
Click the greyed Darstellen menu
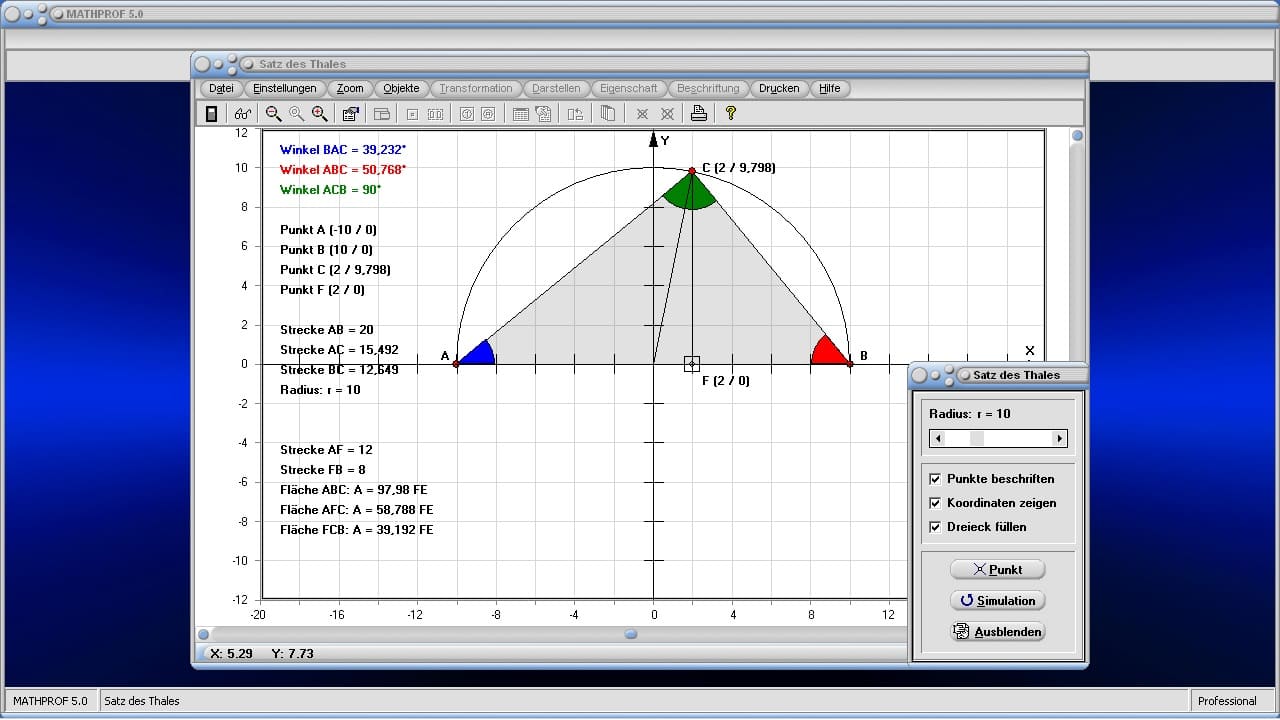click(556, 88)
